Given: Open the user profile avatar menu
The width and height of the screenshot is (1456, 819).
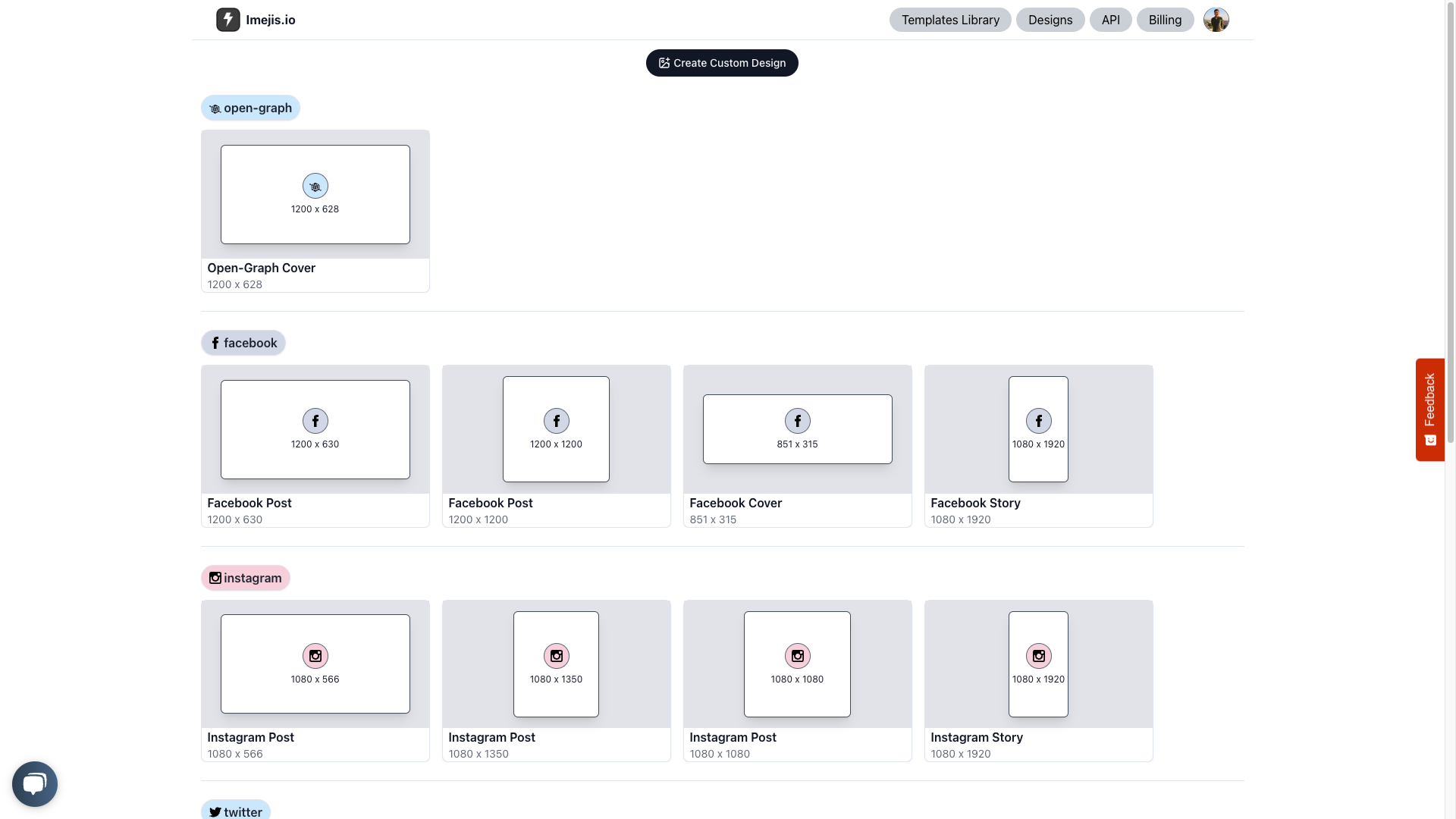Looking at the screenshot, I should click(1216, 20).
